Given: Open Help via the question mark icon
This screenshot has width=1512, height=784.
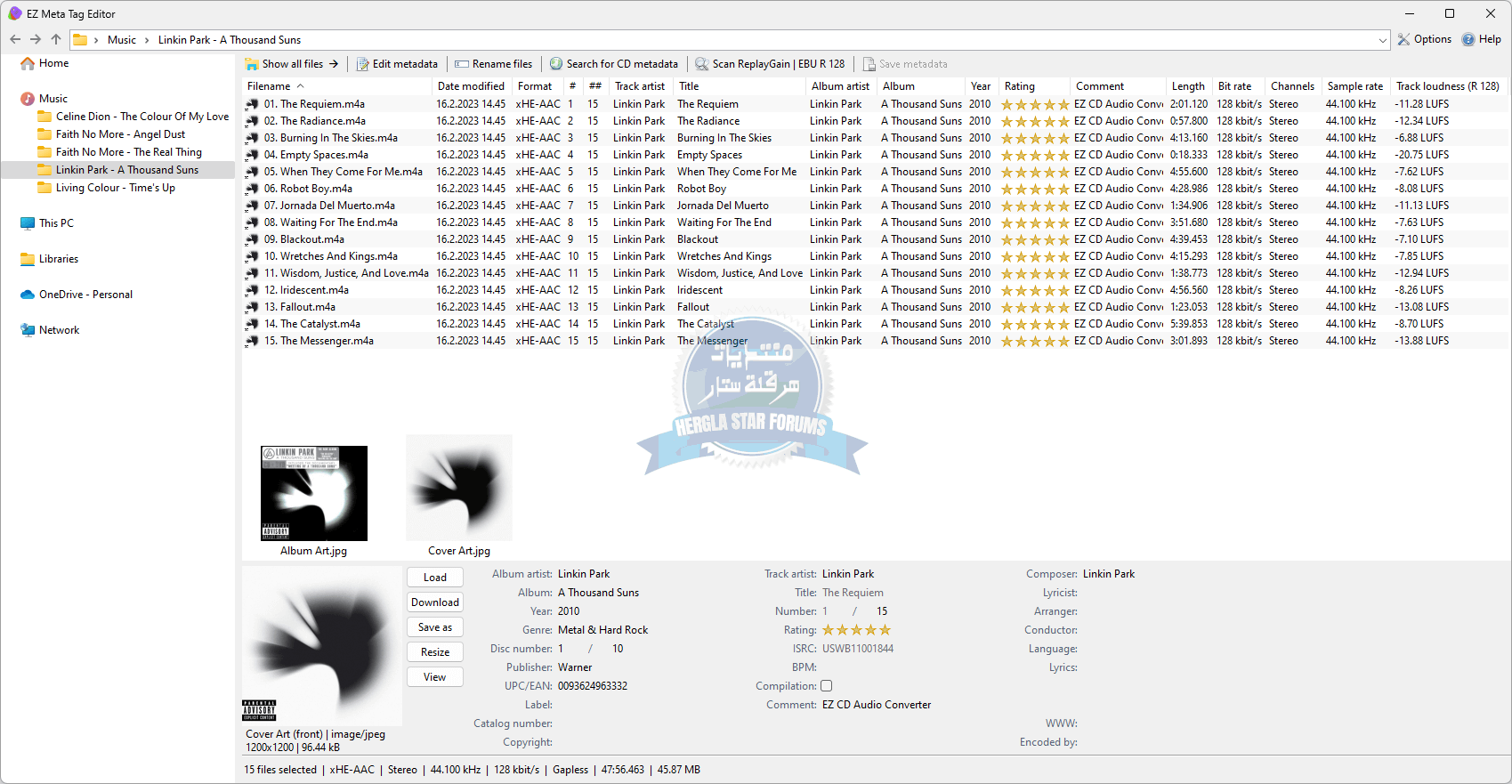Looking at the screenshot, I should point(1468,39).
